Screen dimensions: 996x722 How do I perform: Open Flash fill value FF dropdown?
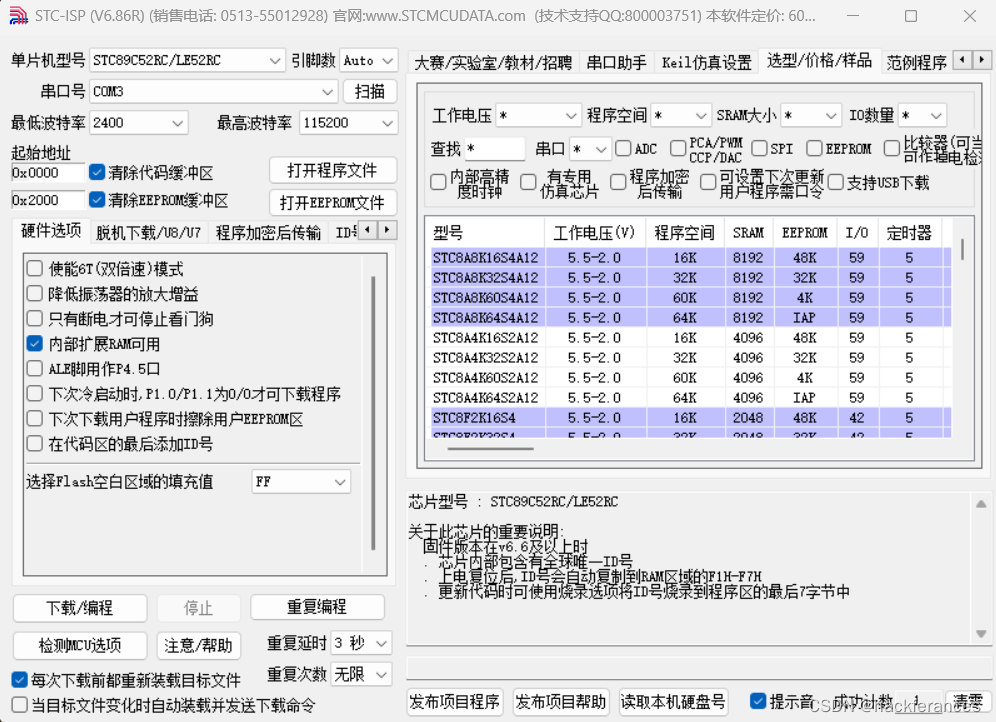coord(301,482)
